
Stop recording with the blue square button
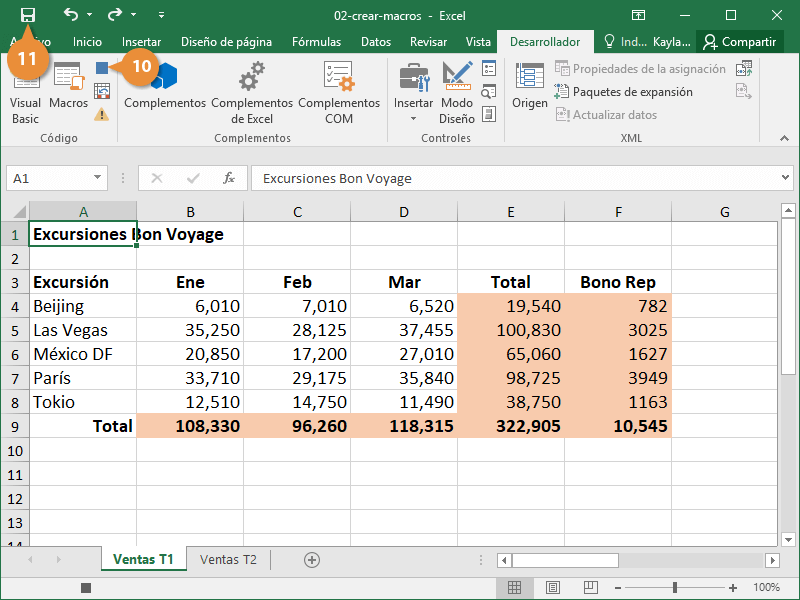(x=102, y=68)
